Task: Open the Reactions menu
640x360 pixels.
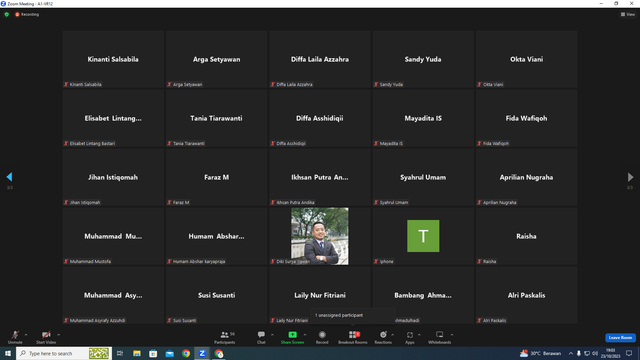Action: 383,337
